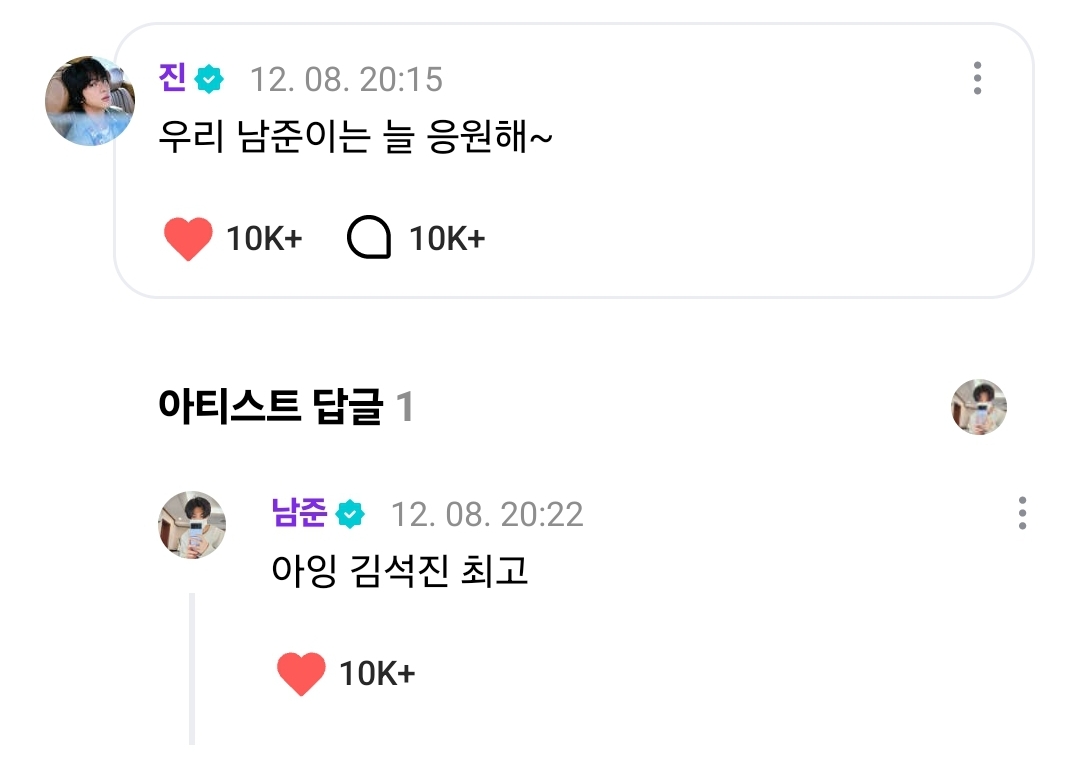Image resolution: width=1080 pixels, height=765 pixels.
Task: Select the 아티스트 답글 1 header
Action: (285, 407)
